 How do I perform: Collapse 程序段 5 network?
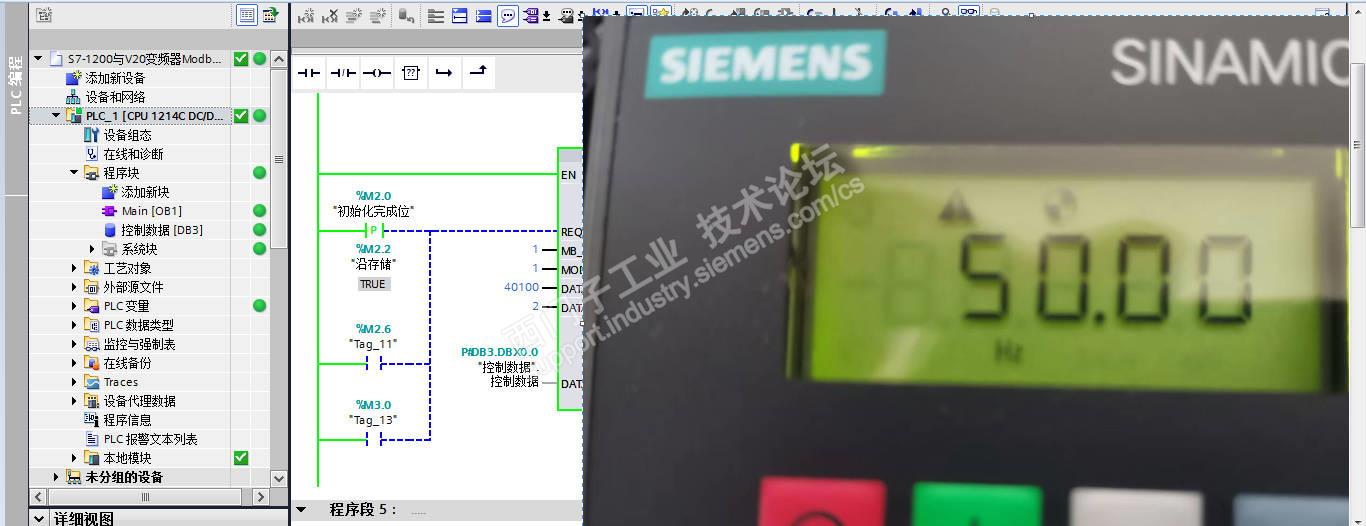point(301,509)
